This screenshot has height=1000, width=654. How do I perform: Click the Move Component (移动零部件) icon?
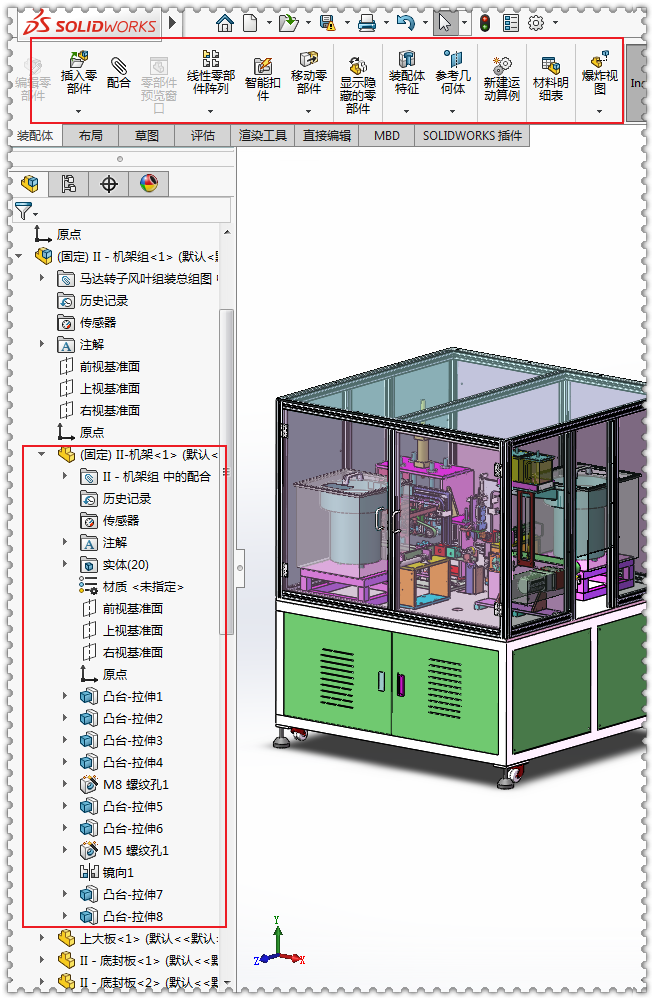(309, 60)
